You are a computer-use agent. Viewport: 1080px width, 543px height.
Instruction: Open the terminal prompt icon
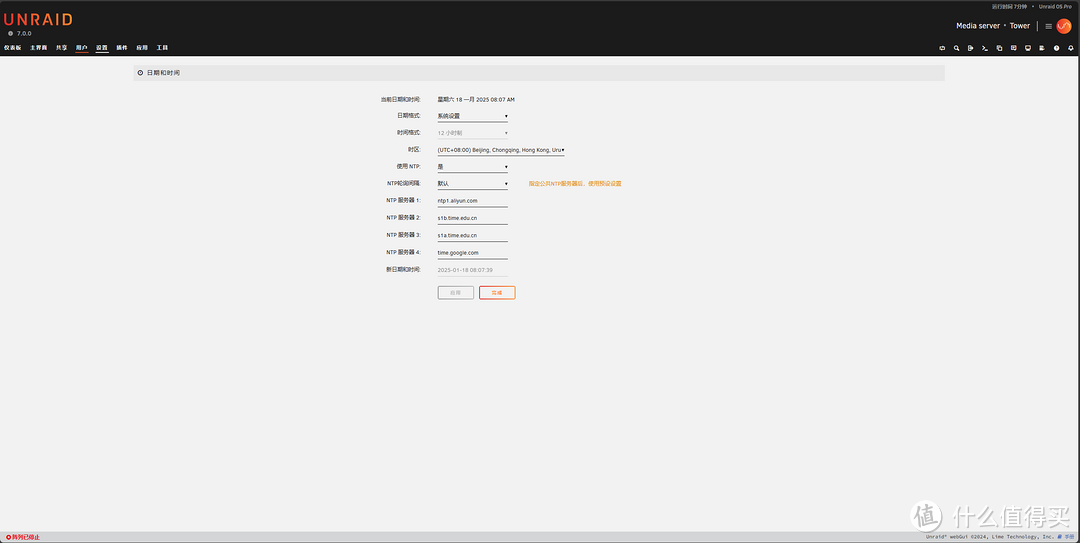tap(985, 48)
